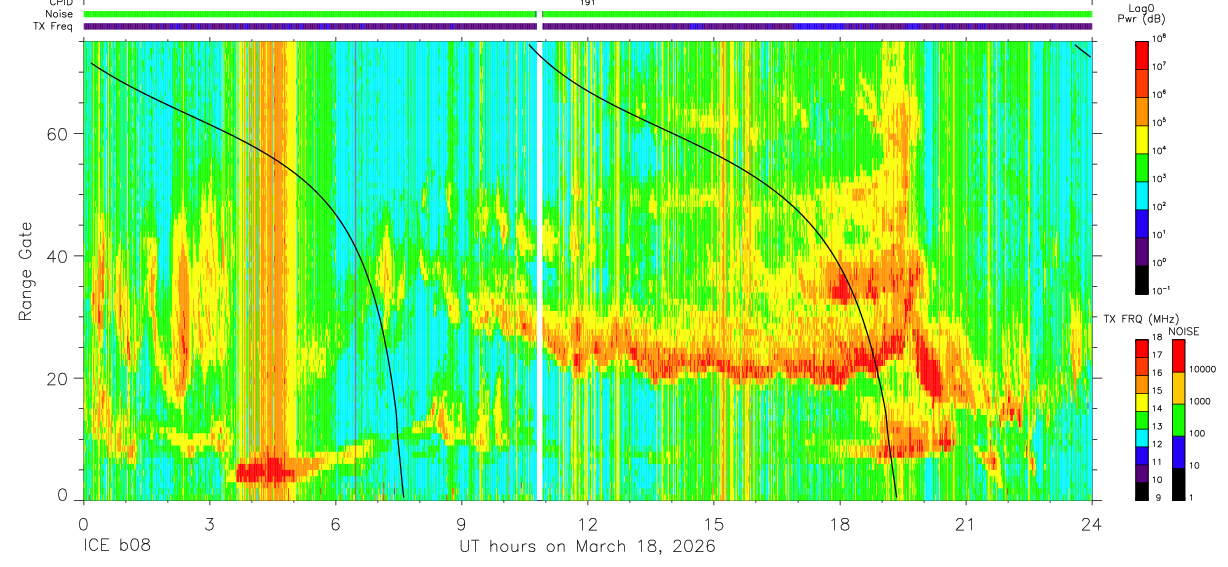Image resolution: width=1228 pixels, height=567 pixels.
Task: Click the Range Gate axis label
Action: pyautogui.click(x=27, y=271)
